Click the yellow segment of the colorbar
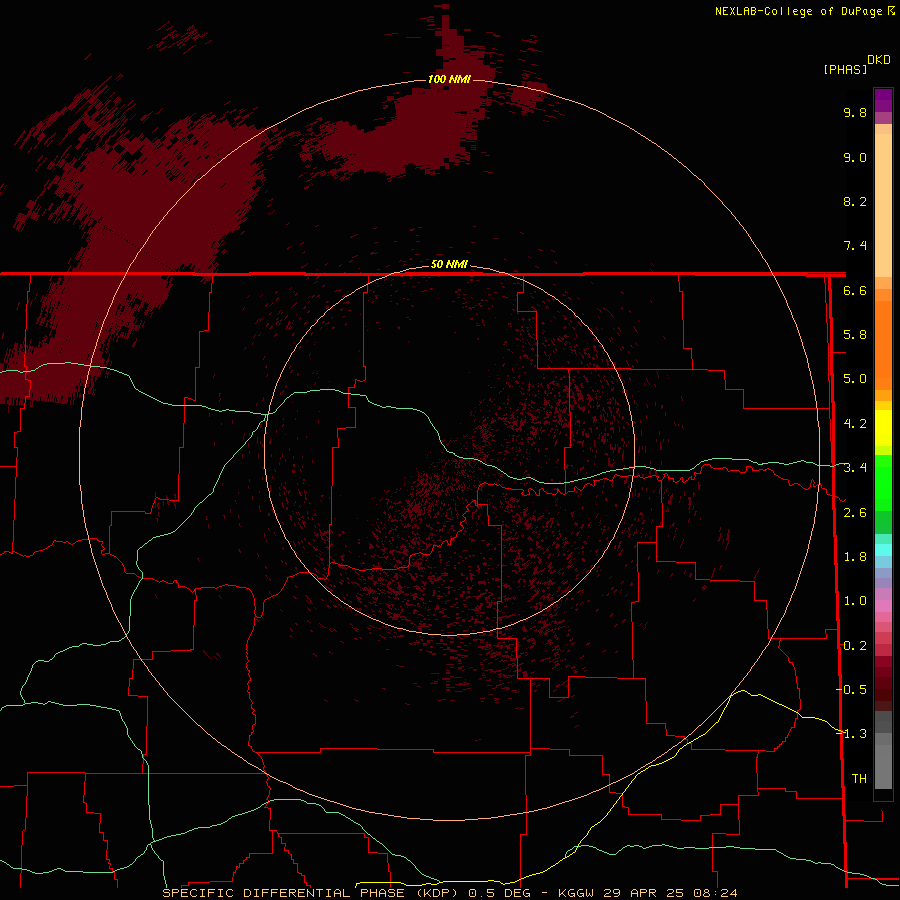Screen dimensions: 900x900 (x=883, y=428)
